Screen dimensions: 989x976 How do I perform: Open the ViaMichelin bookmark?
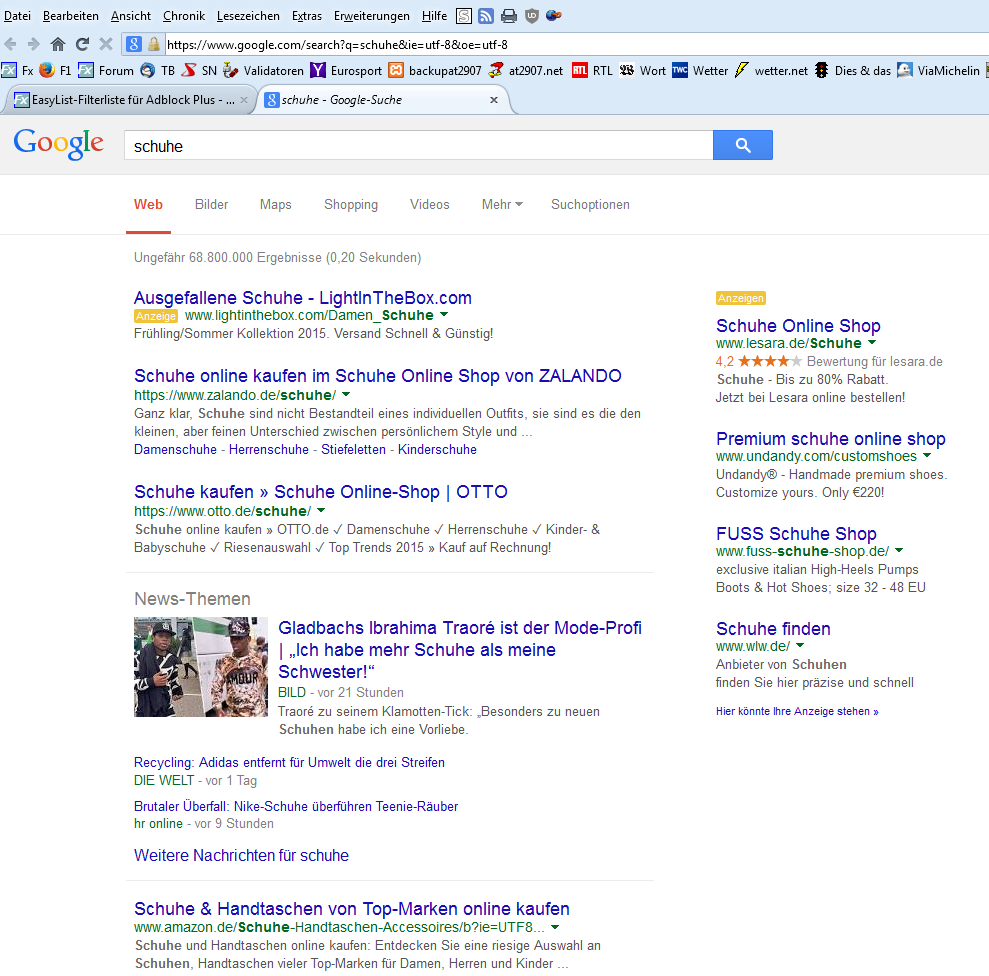point(939,71)
